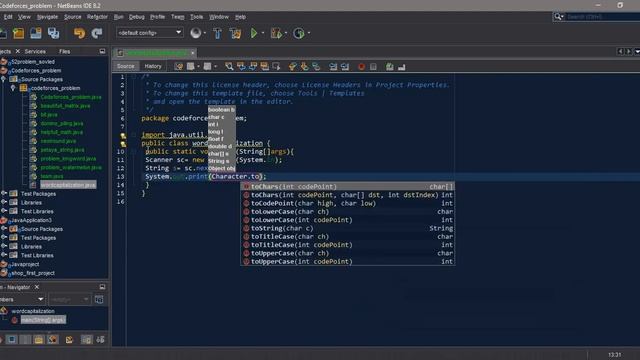Click the Find Previous Occurrence icon
The width and height of the screenshot is (640, 360).
[241, 66]
